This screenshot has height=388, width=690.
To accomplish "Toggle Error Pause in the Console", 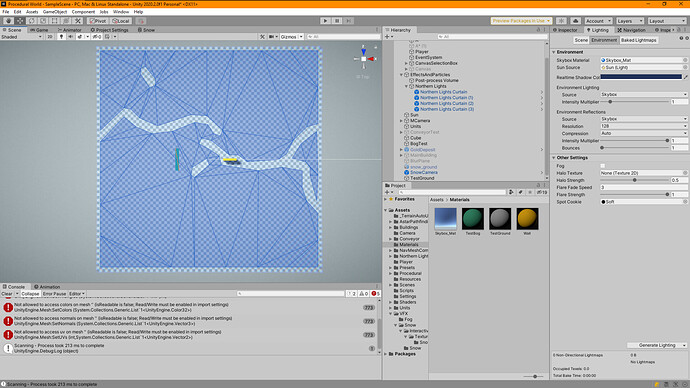I will (x=54, y=293).
